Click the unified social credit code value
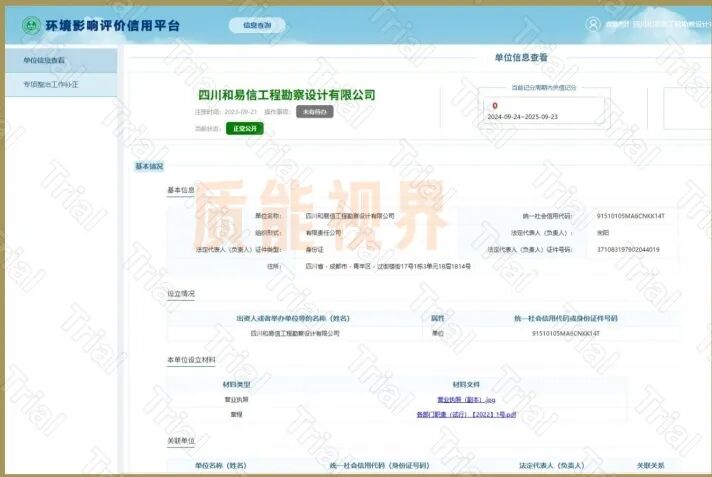Viewport: 712px width, 477px height. click(630, 215)
